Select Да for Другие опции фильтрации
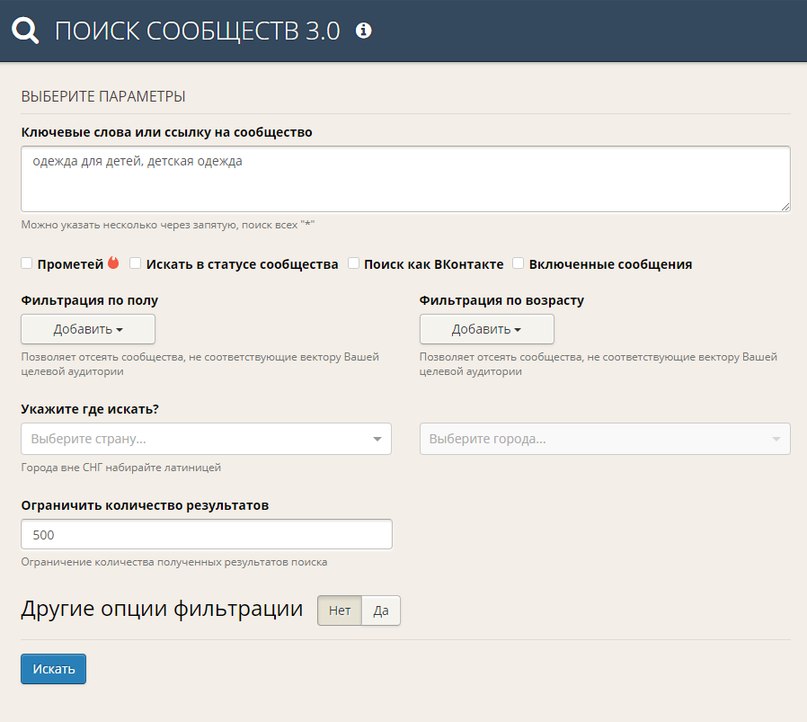The image size is (807, 722). [381, 611]
